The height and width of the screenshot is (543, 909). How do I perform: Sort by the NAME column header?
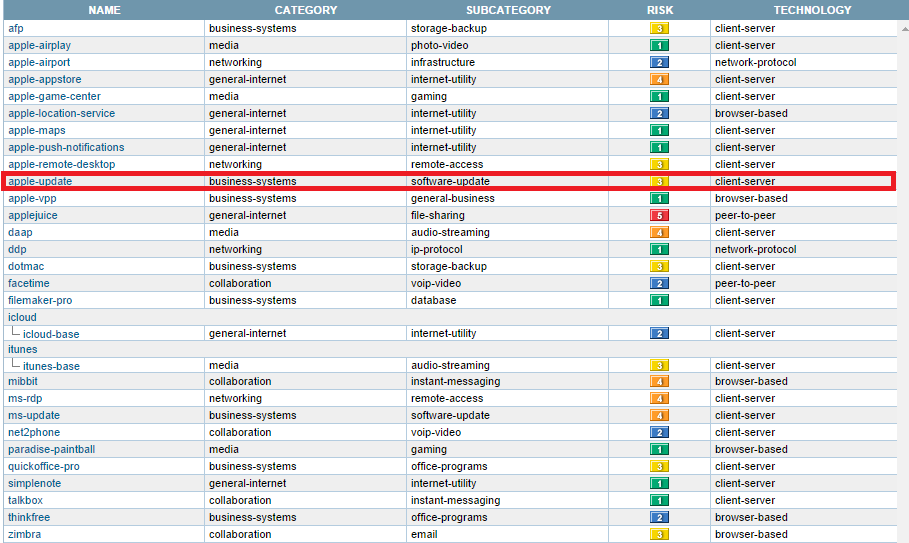point(104,10)
